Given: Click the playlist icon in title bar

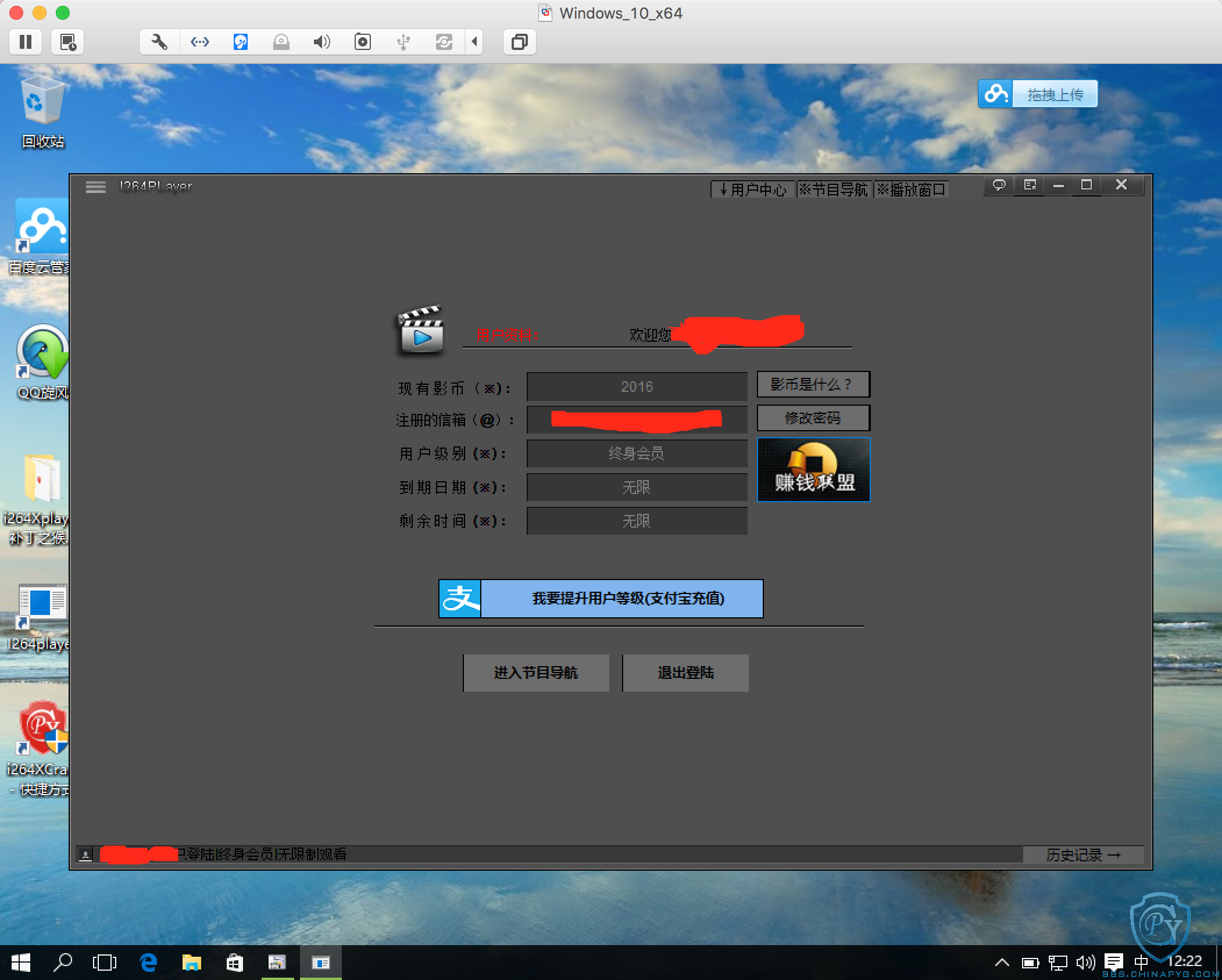Looking at the screenshot, I should click(1030, 185).
